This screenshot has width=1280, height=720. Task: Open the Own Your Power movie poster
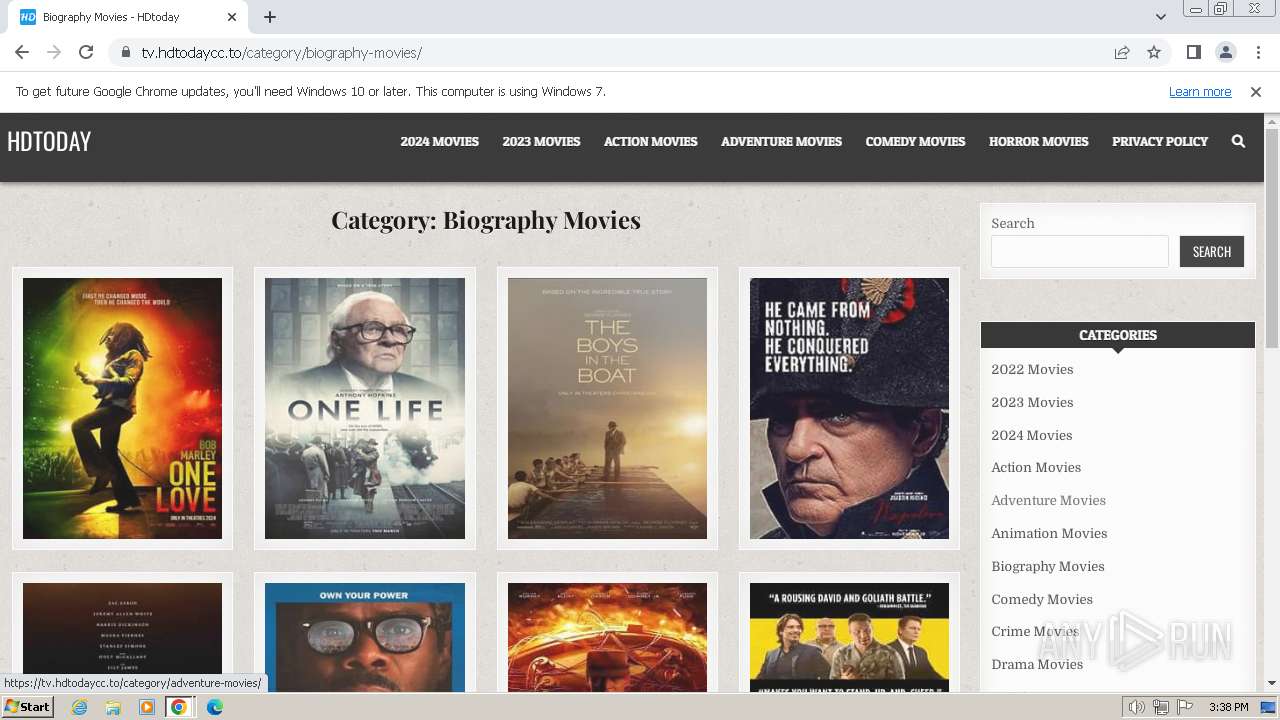point(365,637)
